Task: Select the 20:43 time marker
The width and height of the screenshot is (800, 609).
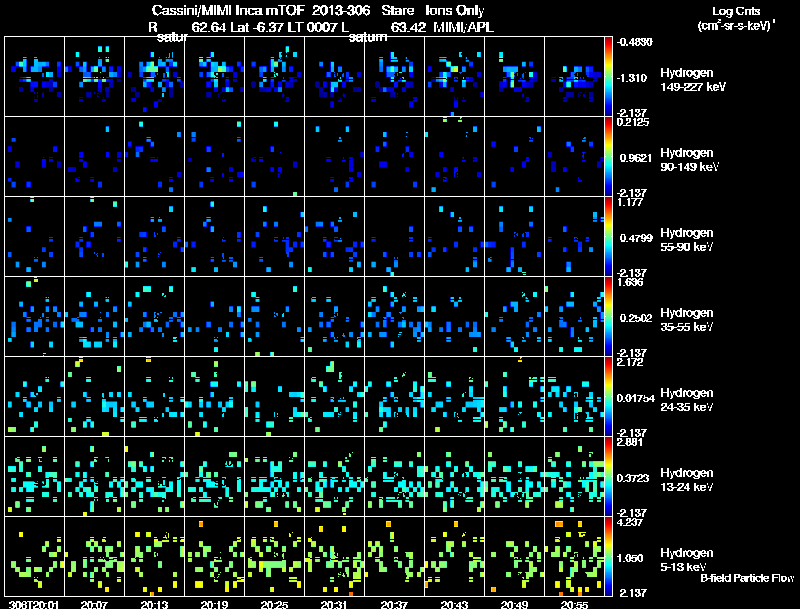Action: tap(455, 604)
